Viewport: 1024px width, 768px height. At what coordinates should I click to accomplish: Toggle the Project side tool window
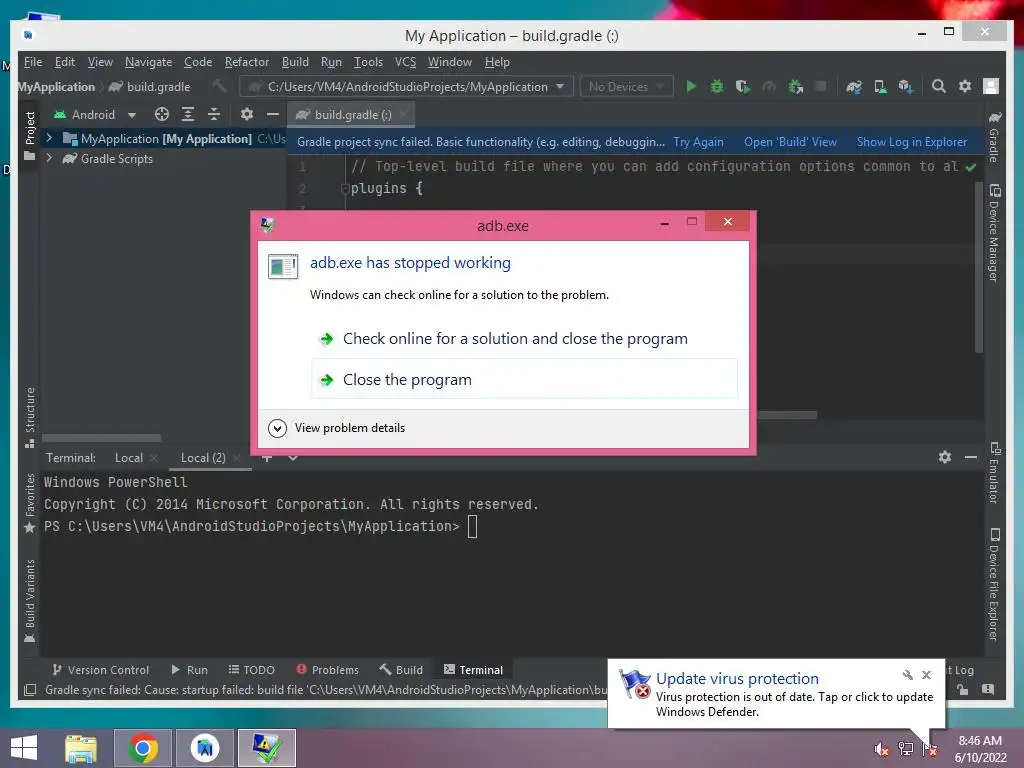pos(29,136)
